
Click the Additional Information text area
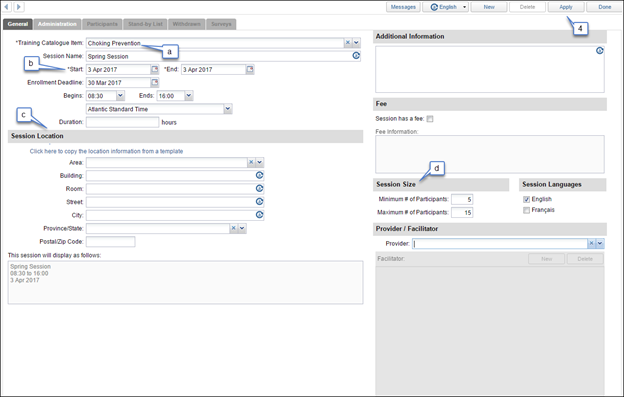(489, 69)
